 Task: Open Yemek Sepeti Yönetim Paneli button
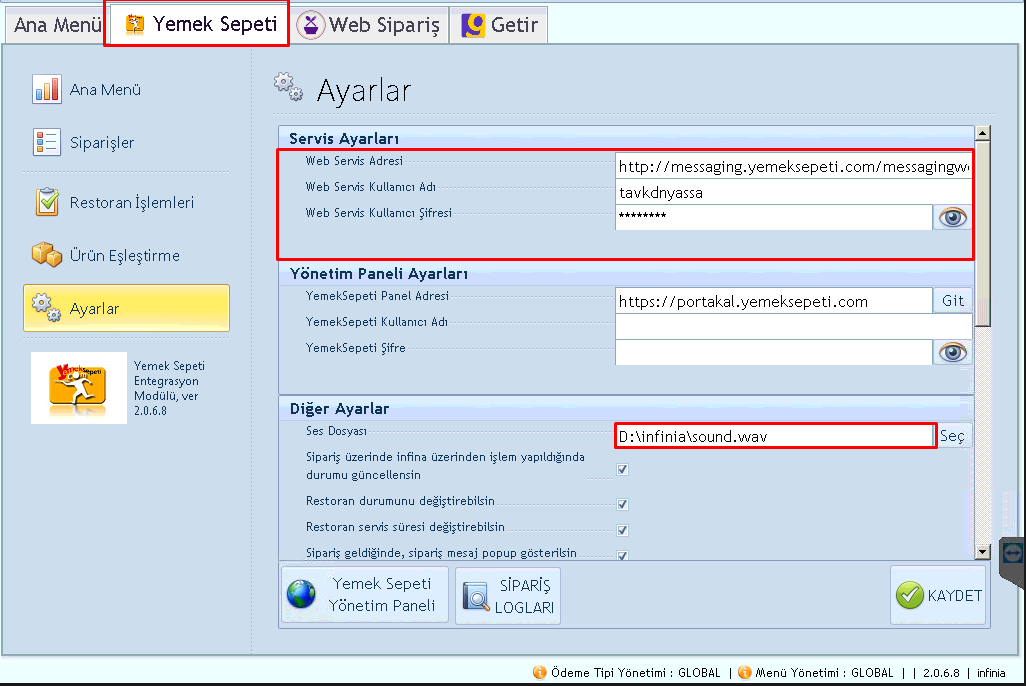coord(365,594)
